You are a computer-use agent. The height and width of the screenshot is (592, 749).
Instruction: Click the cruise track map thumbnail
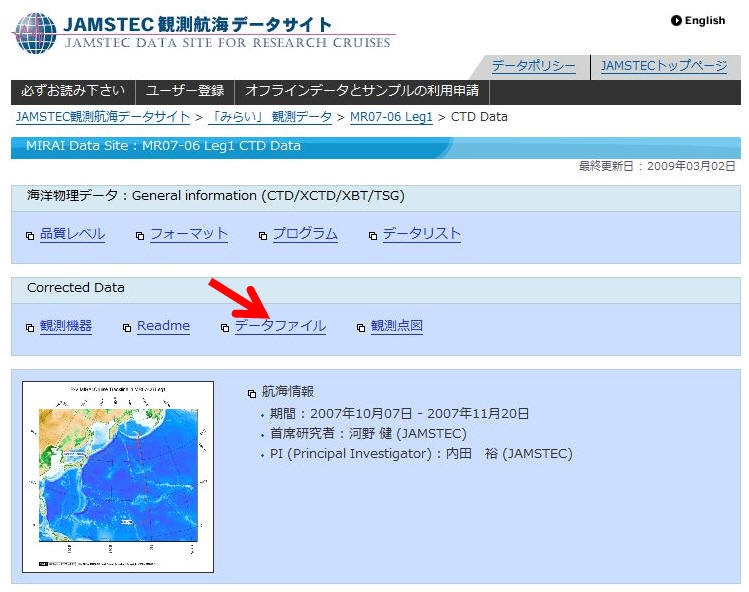coord(118,476)
